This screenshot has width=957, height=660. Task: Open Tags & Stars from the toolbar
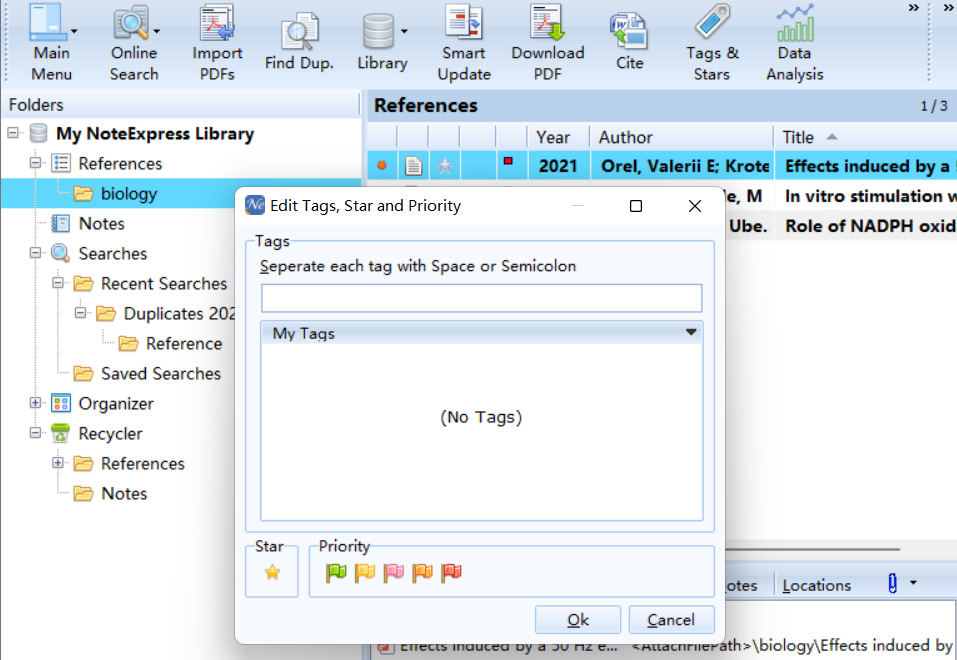712,43
